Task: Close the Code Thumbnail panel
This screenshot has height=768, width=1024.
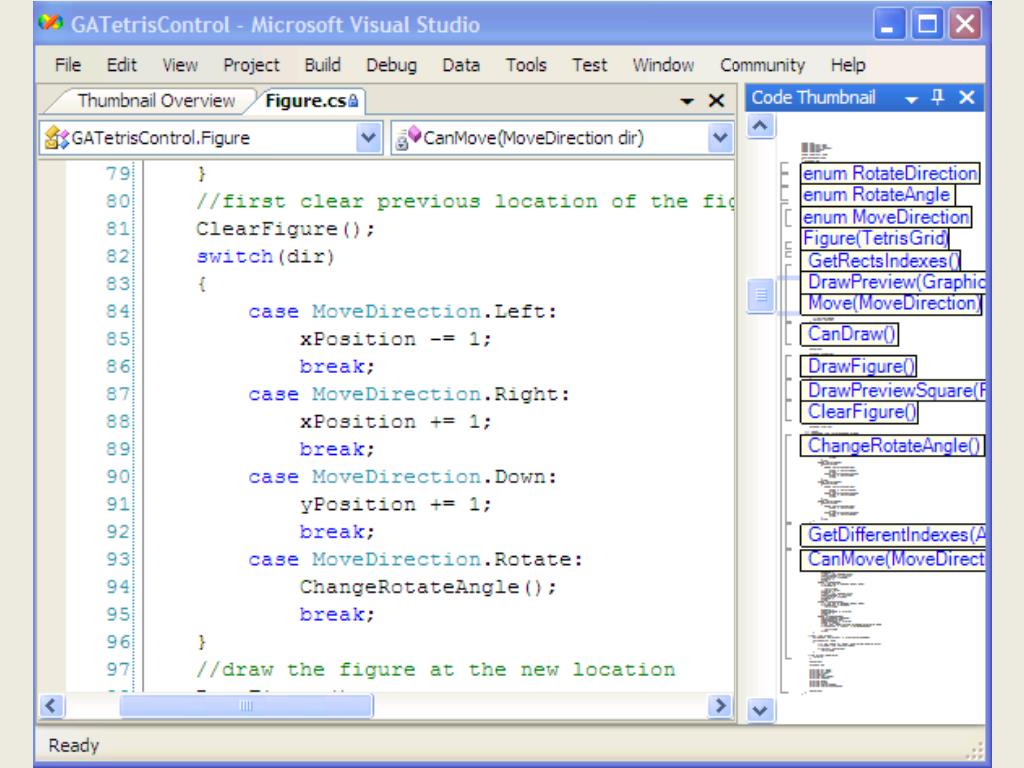Action: 967,98
